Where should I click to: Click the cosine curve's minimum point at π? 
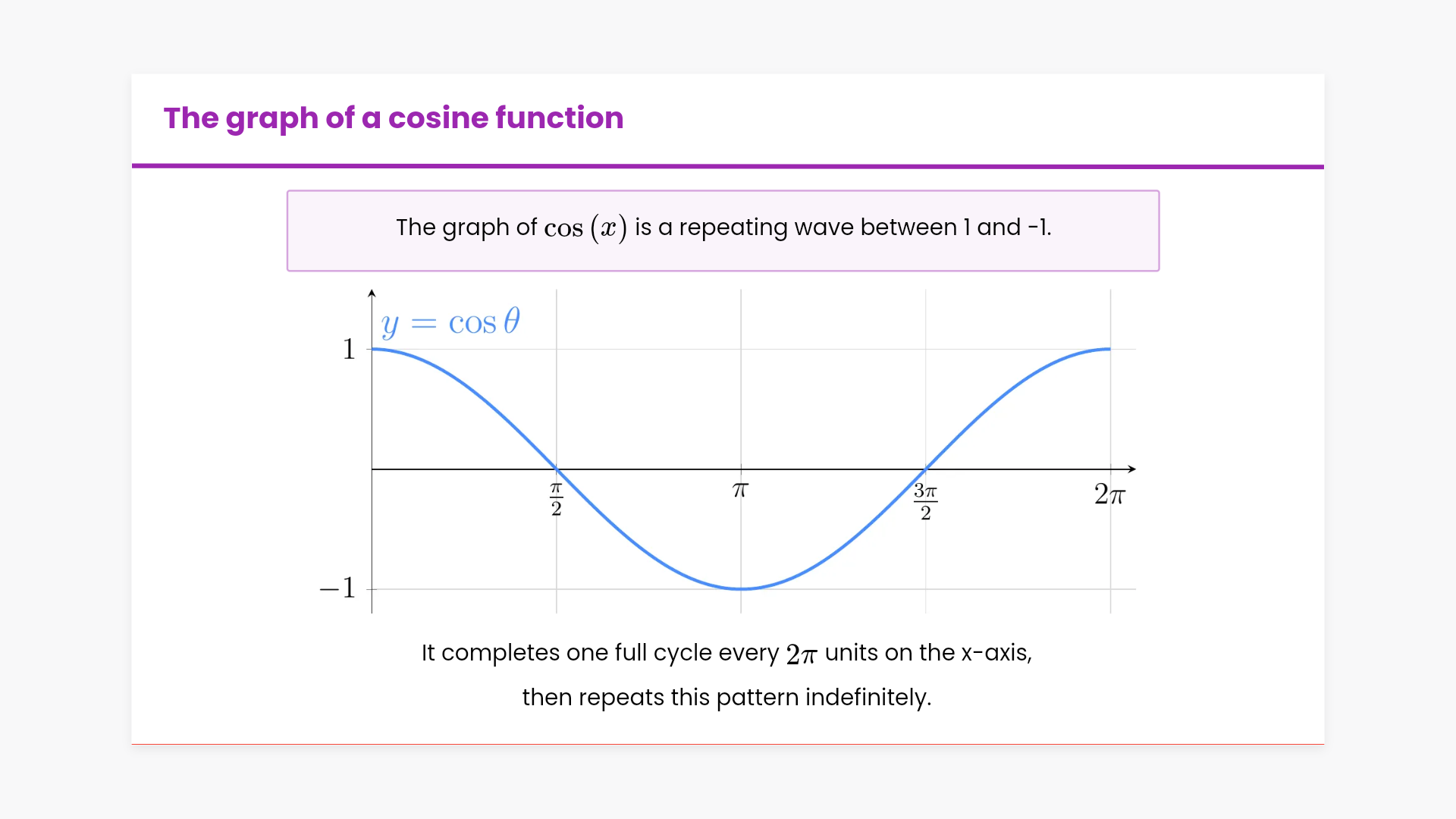click(741, 588)
